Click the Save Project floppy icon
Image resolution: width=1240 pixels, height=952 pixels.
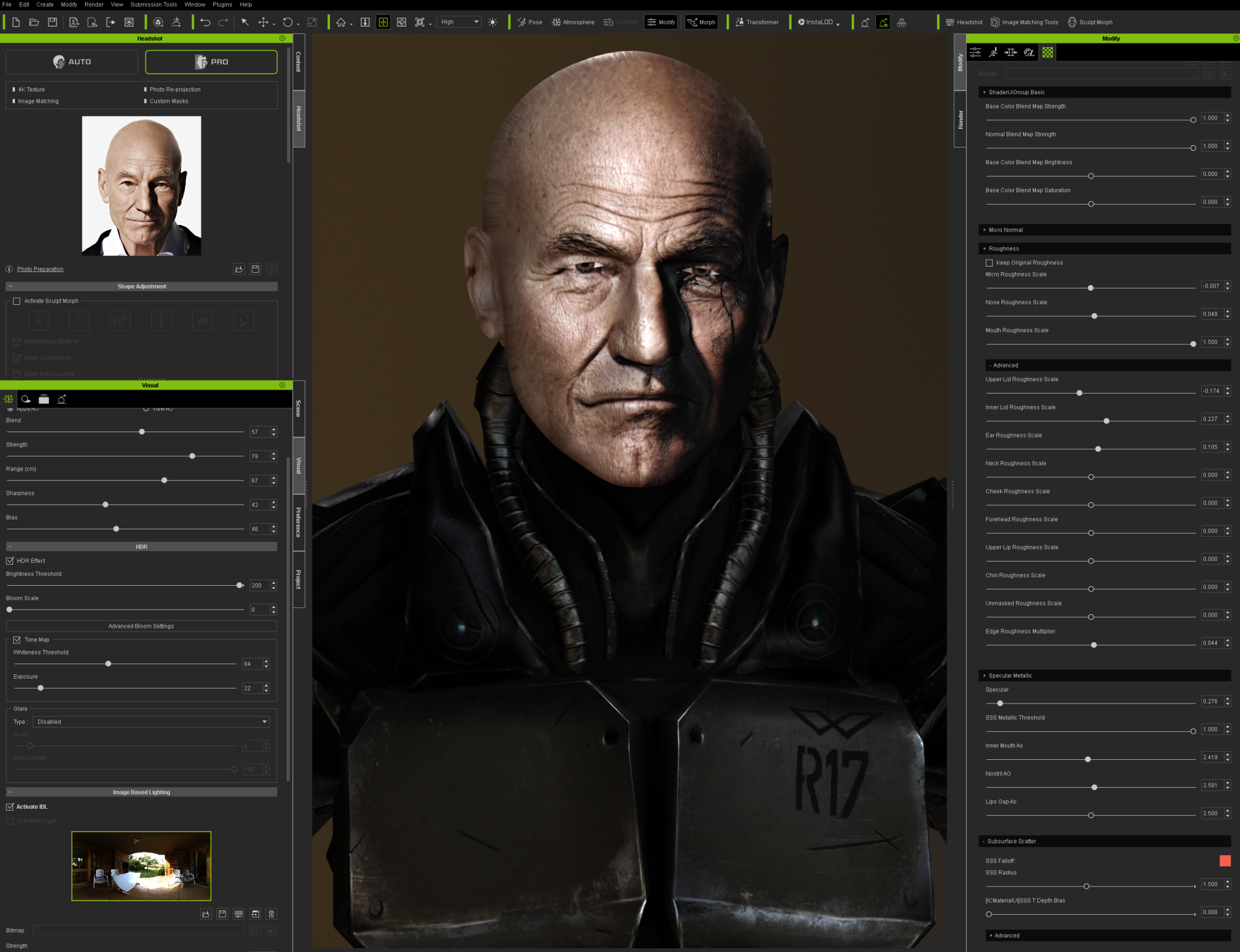coord(53,22)
